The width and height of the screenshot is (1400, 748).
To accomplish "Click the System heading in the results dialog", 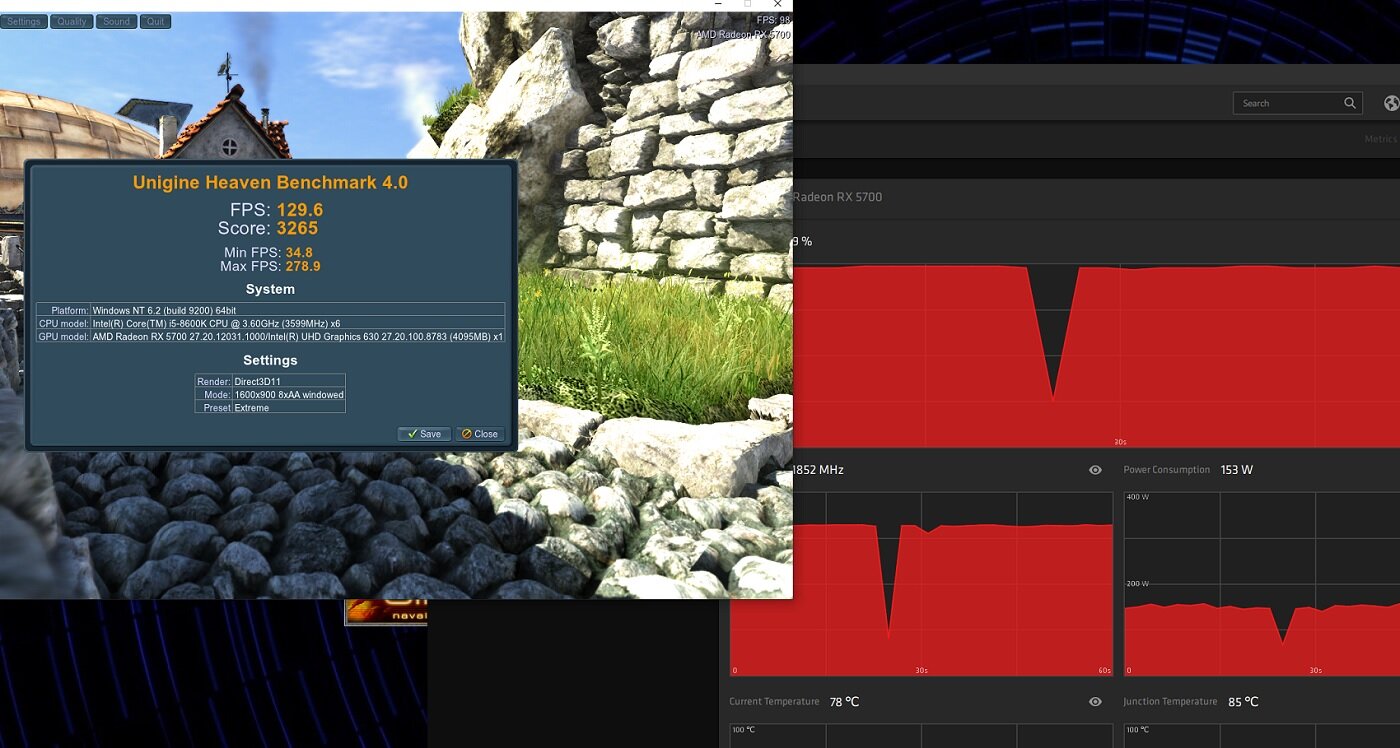I will 270,289.
